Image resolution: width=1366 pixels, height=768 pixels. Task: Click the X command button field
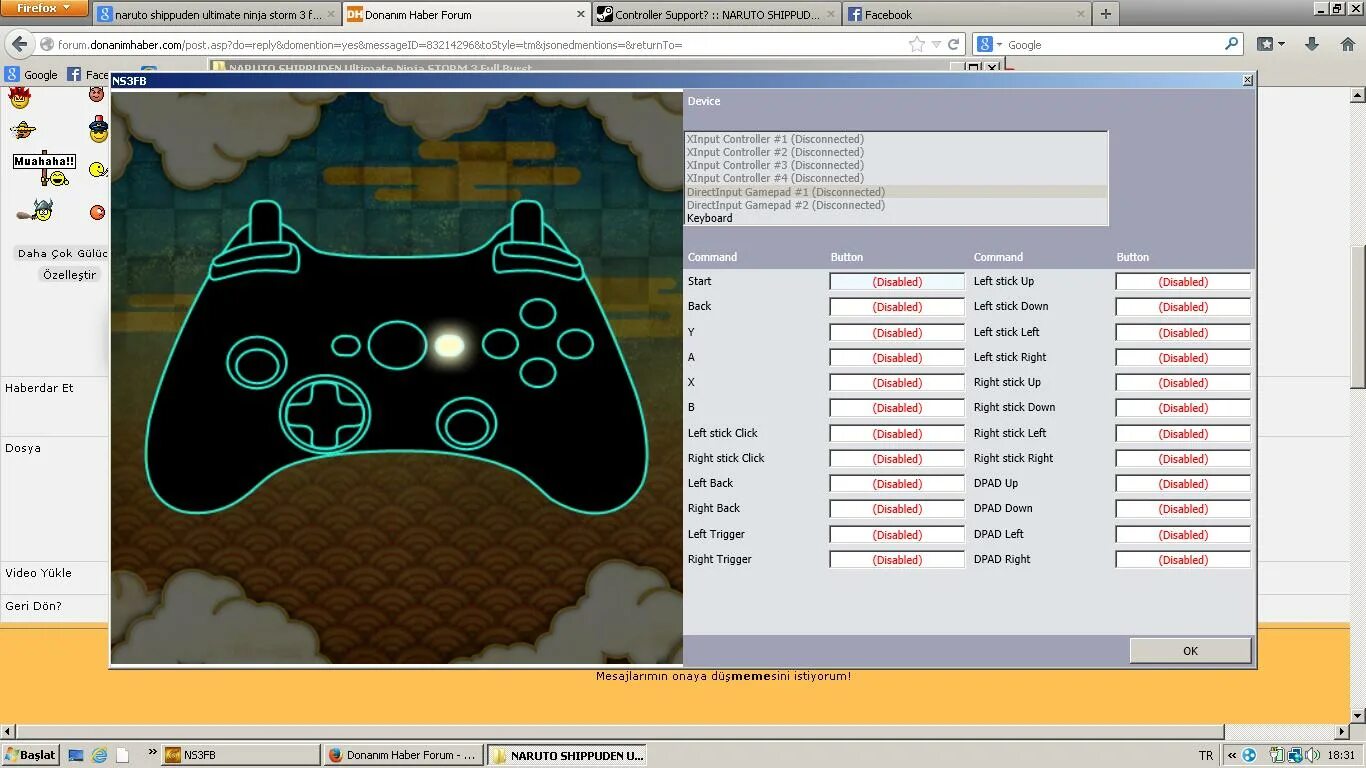[897, 383]
